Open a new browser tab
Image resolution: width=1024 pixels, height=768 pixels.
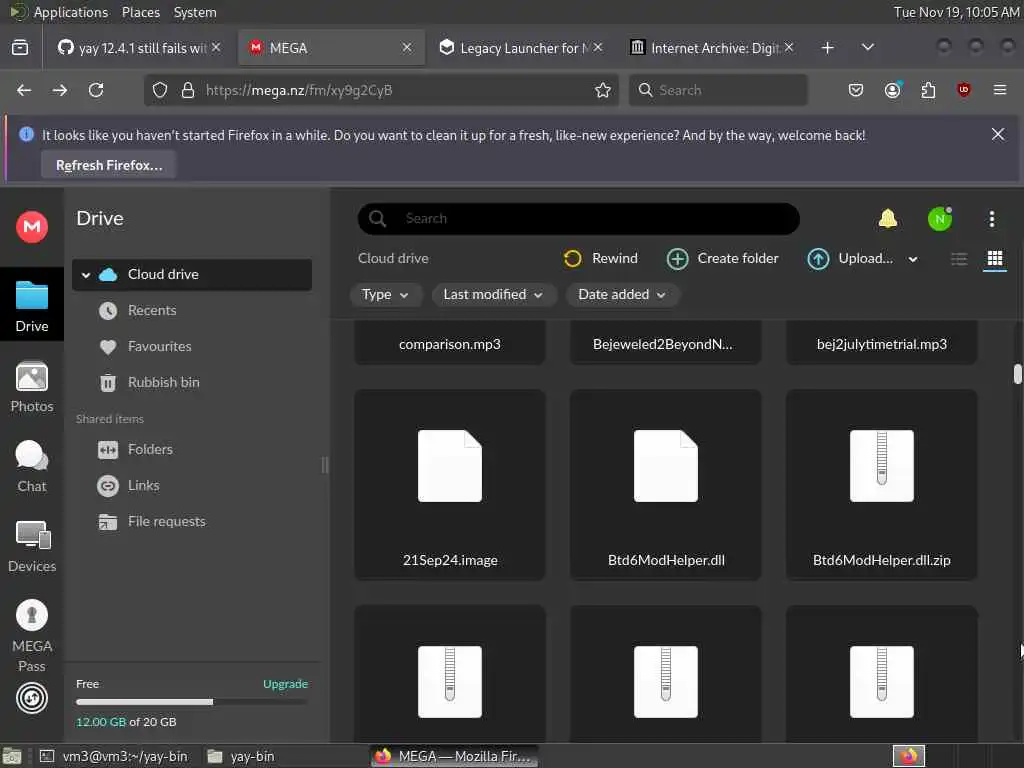tap(827, 48)
